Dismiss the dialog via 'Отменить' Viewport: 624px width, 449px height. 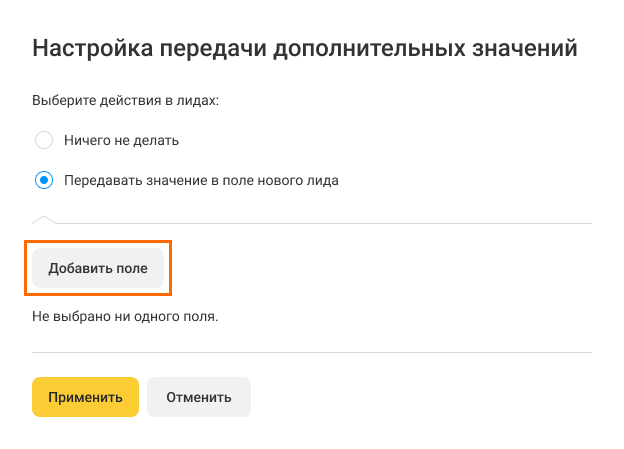pos(199,397)
